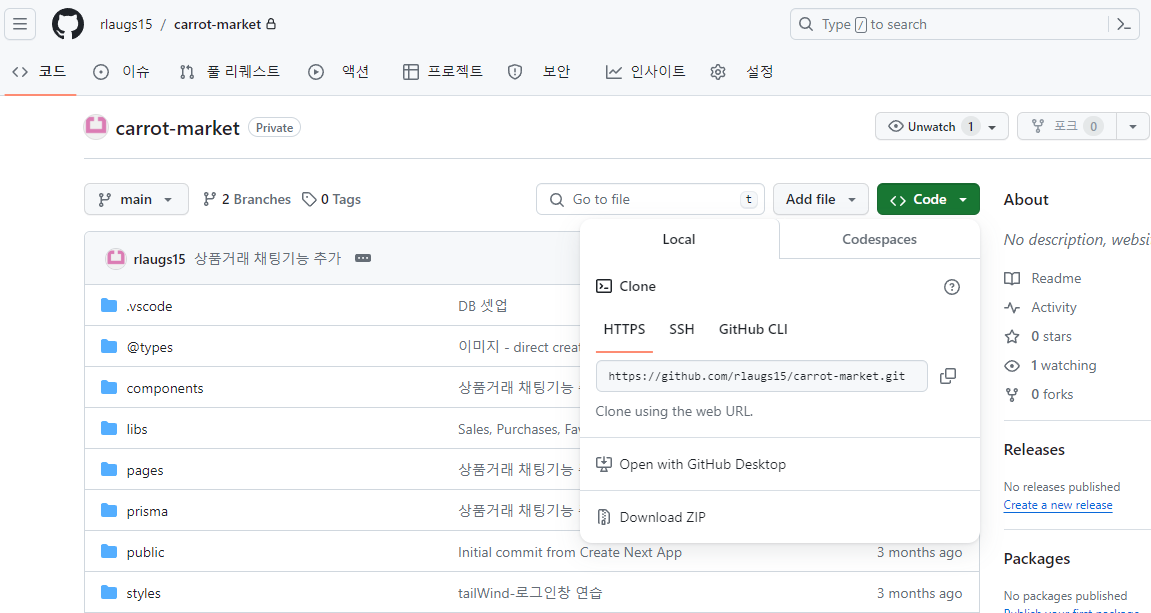Click Download ZIP

click(662, 517)
